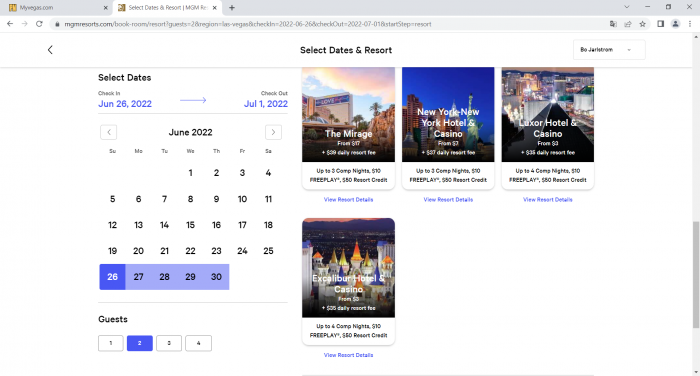The width and height of the screenshot is (700, 376).
Task: Select June 20 on the calendar
Action: (x=138, y=251)
